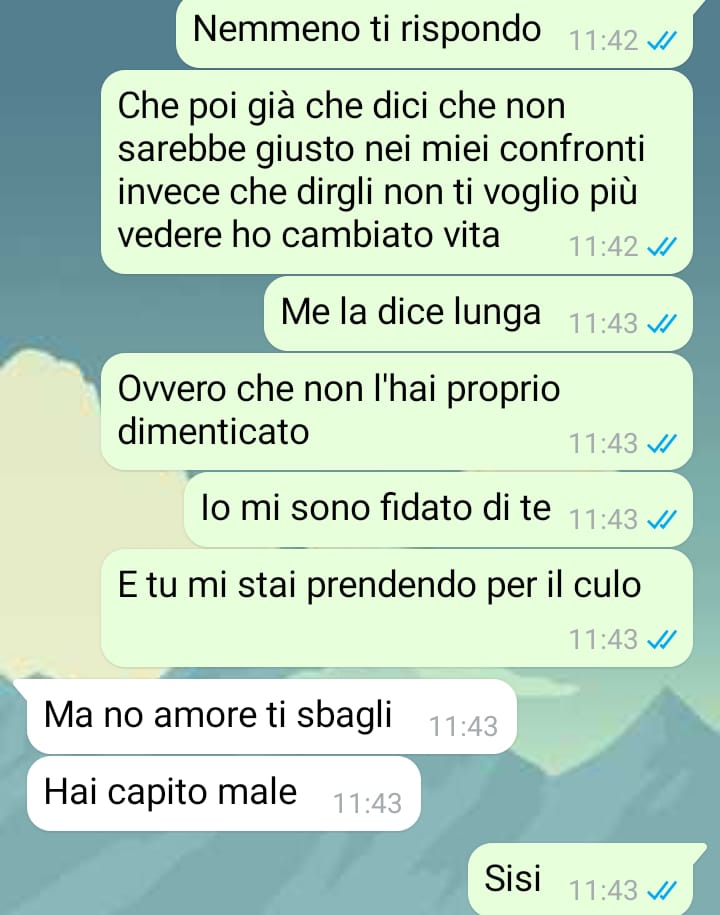Tap the 'Me la dice lunga' bubble
The image size is (720, 915).
tap(478, 314)
